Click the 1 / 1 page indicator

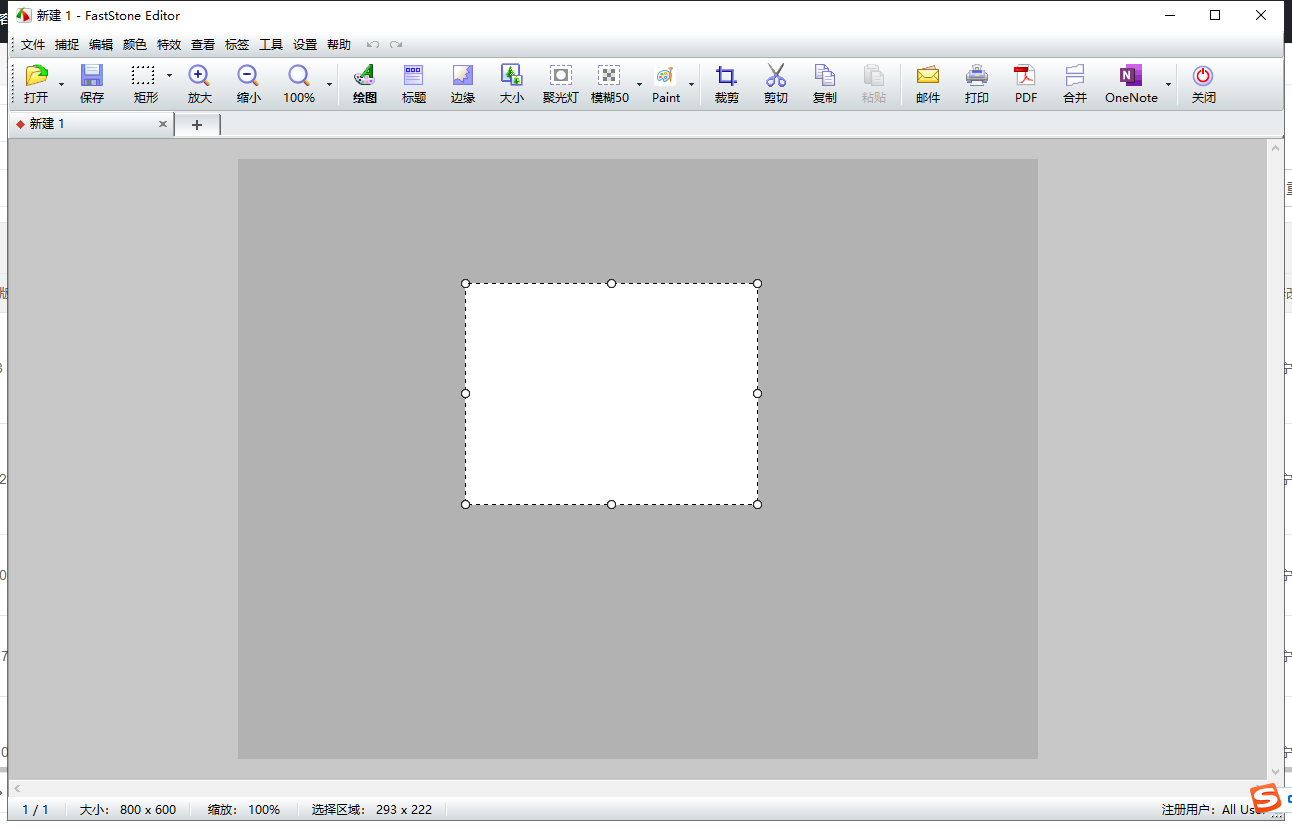35,810
